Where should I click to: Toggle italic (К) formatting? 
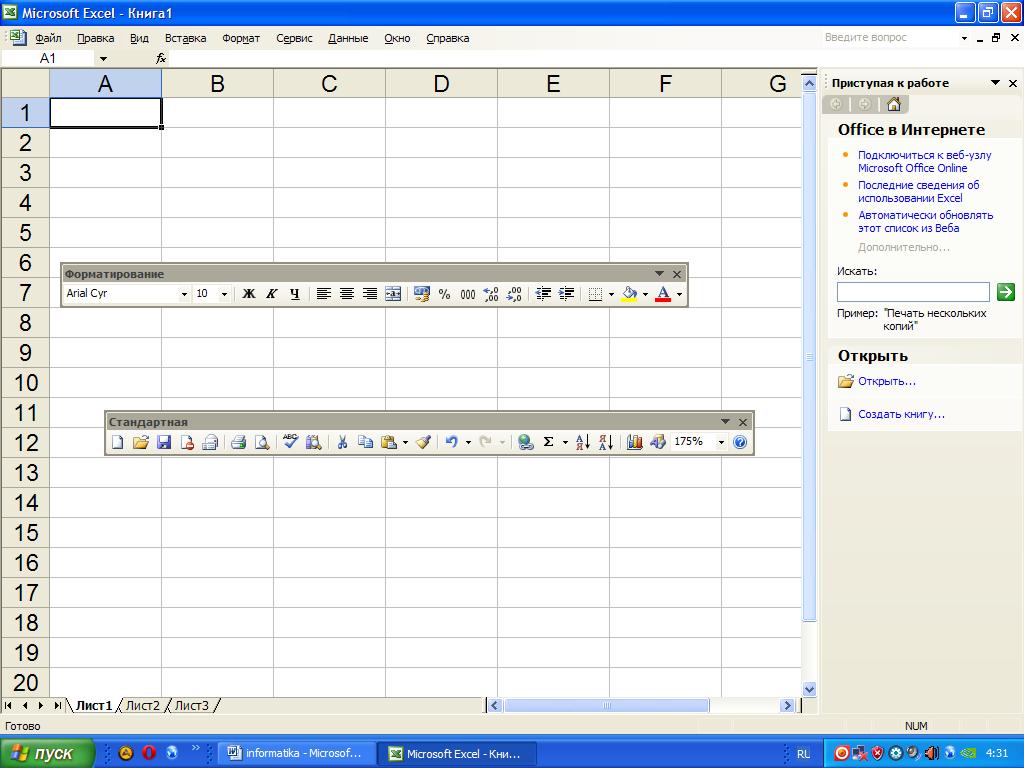[272, 294]
